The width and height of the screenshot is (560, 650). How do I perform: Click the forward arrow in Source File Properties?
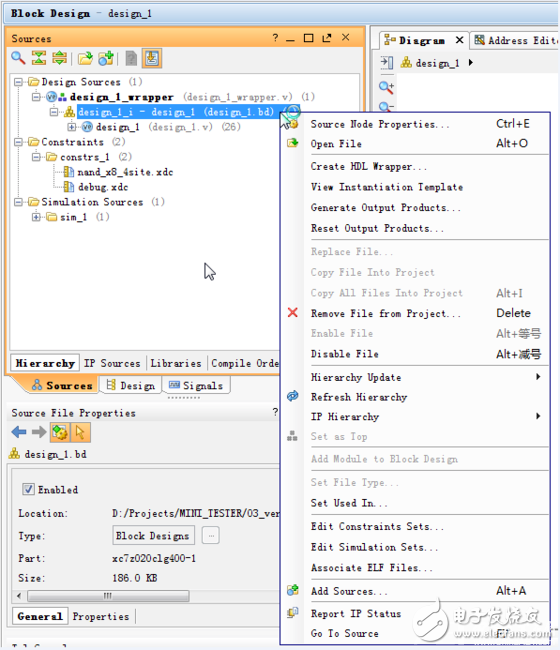(39, 432)
